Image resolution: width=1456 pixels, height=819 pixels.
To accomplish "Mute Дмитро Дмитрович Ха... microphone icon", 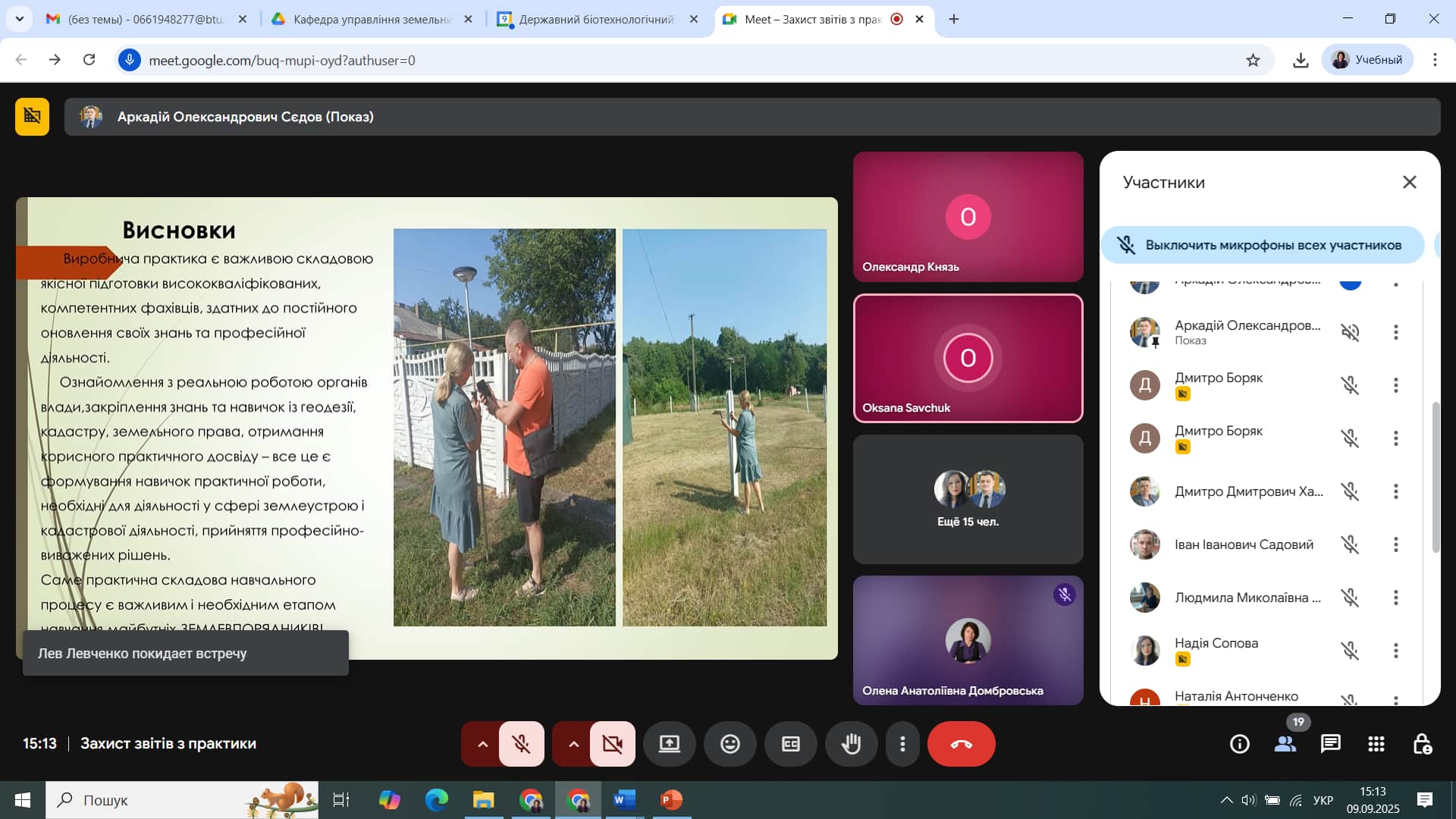I will [1350, 491].
